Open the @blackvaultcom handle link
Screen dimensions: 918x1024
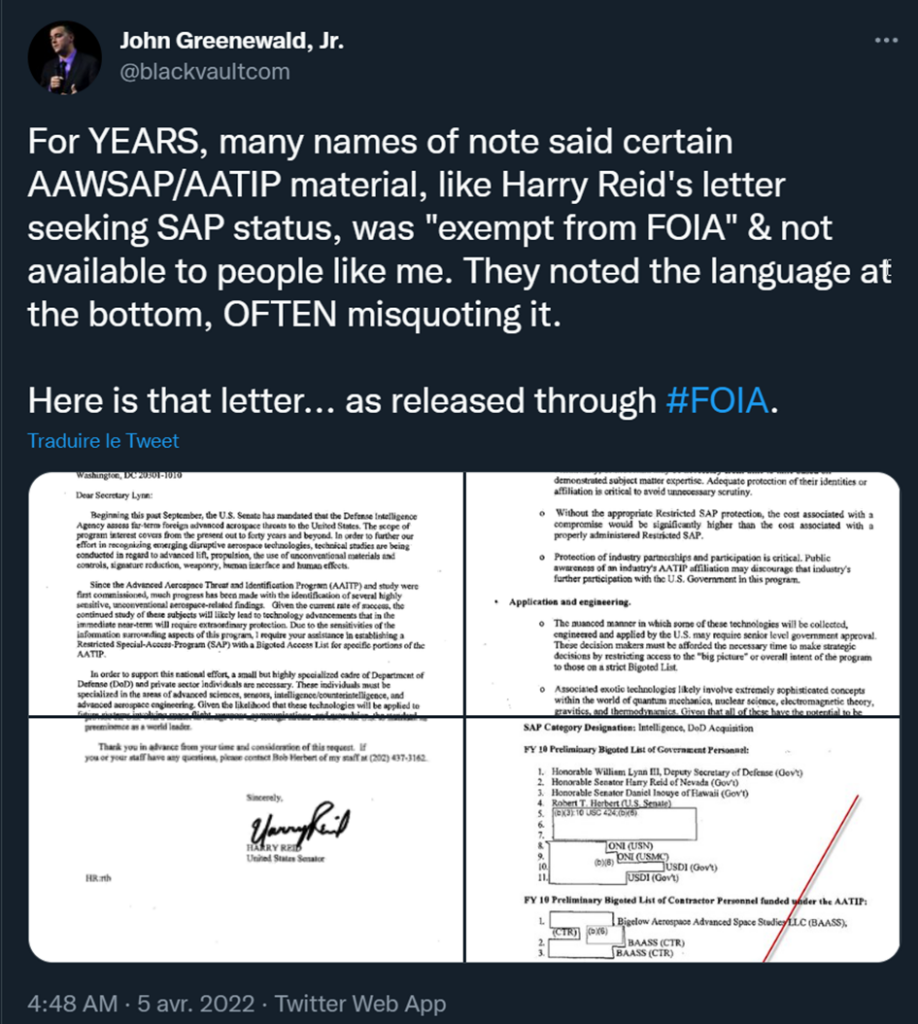205,71
